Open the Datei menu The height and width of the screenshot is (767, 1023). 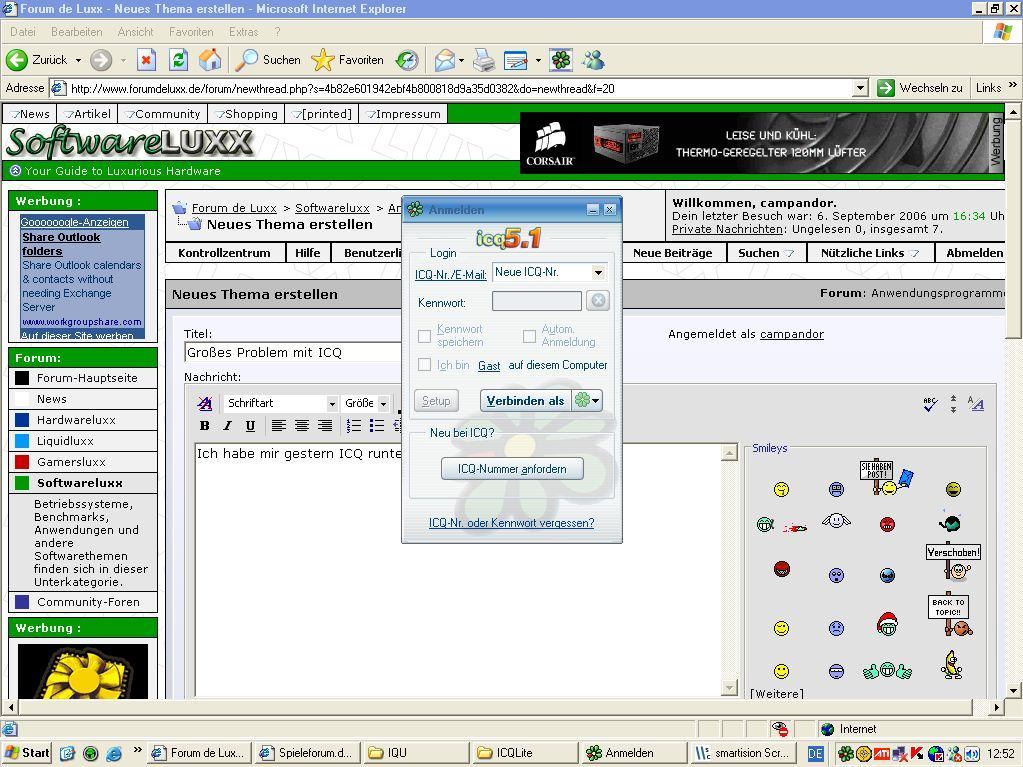pyautogui.click(x=23, y=32)
